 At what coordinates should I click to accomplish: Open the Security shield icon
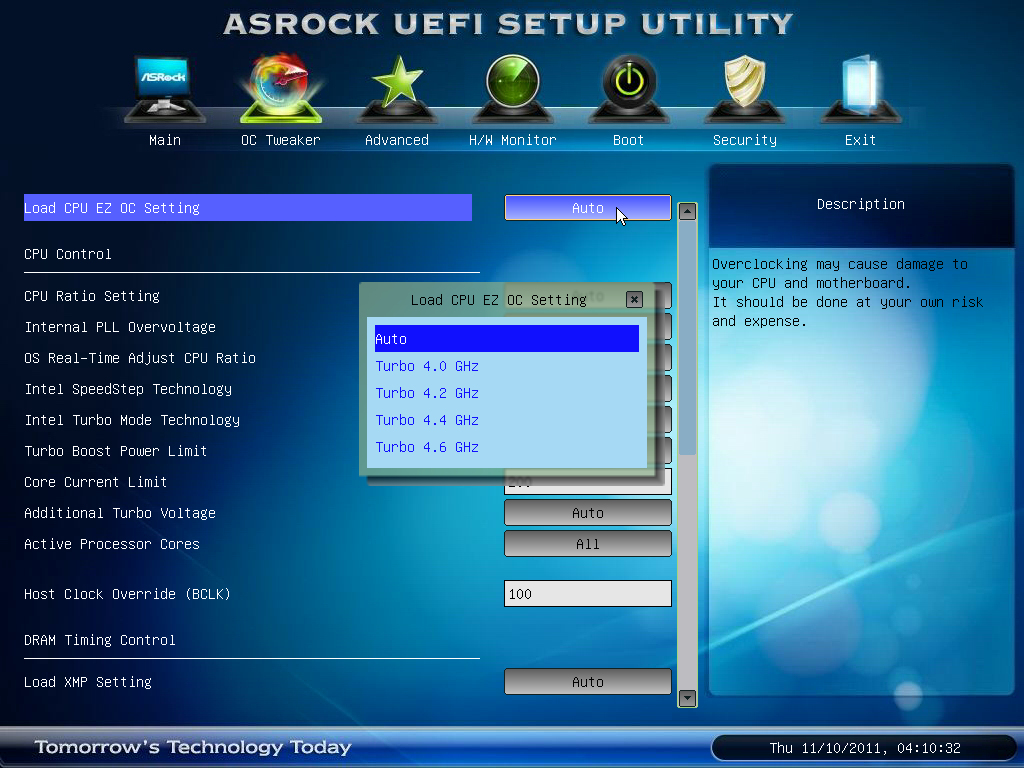point(744,89)
